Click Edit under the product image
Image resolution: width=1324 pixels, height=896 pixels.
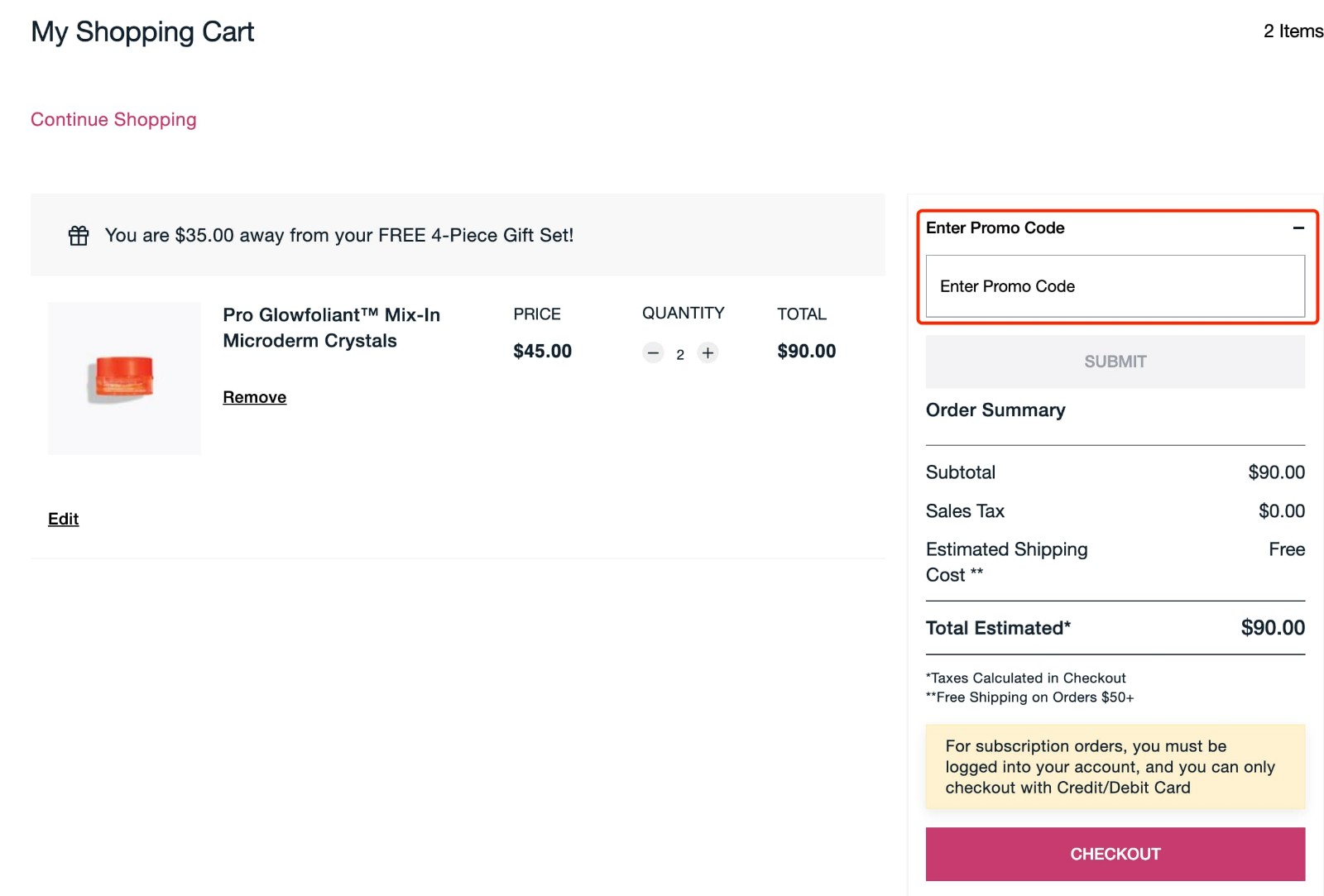[x=63, y=519]
